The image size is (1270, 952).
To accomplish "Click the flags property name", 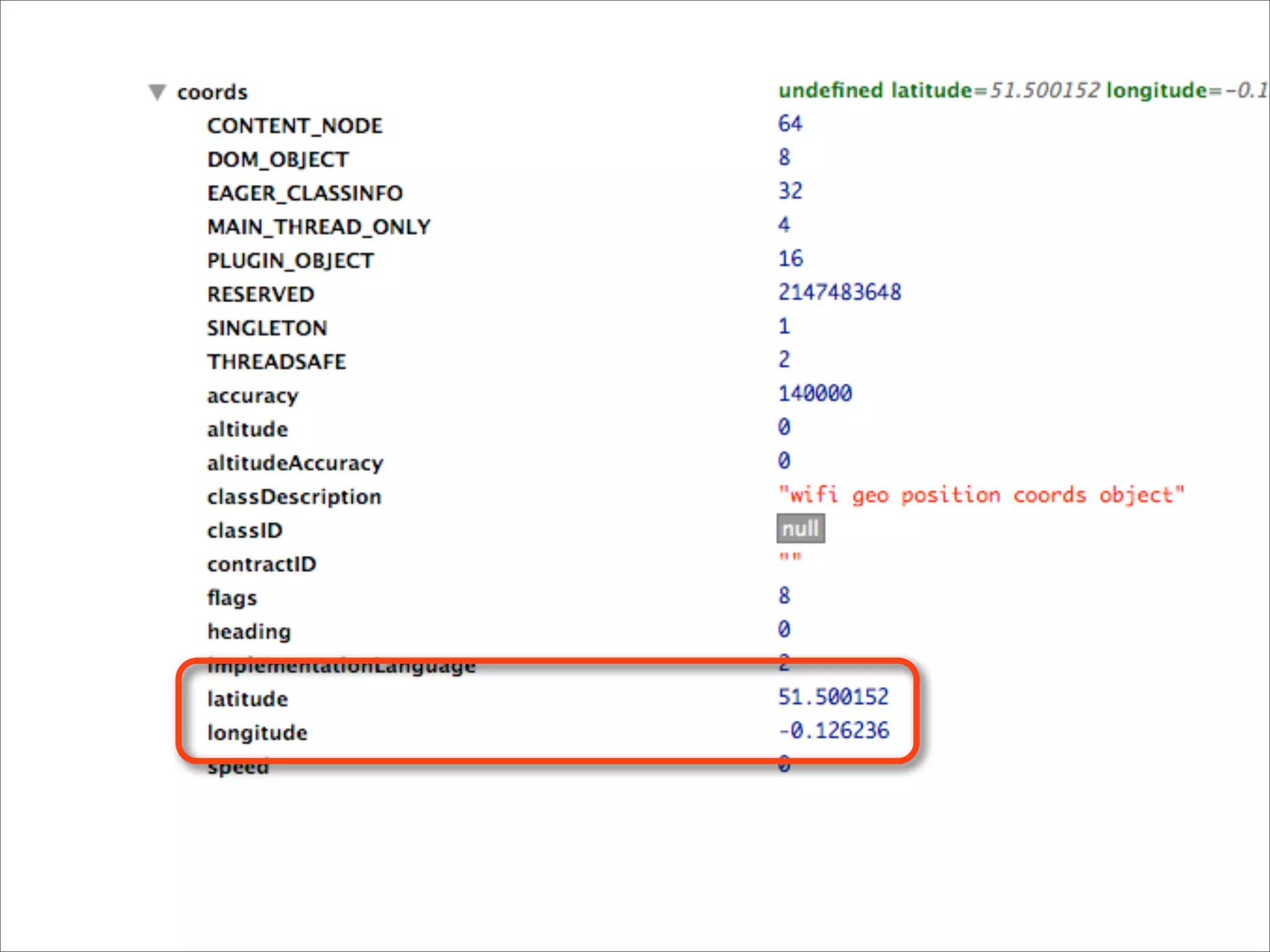I will pos(232,597).
